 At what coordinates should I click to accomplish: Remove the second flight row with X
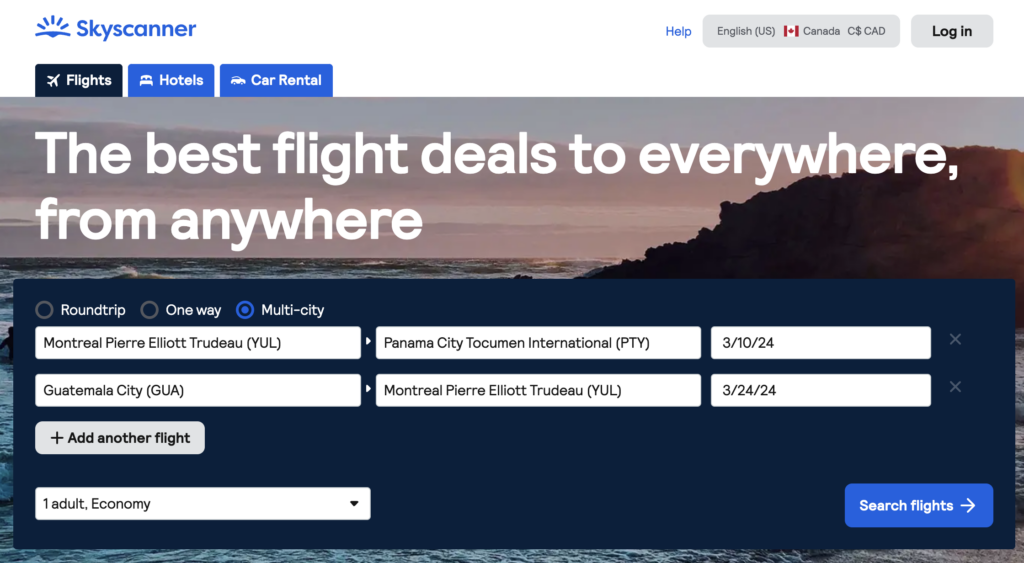point(955,387)
